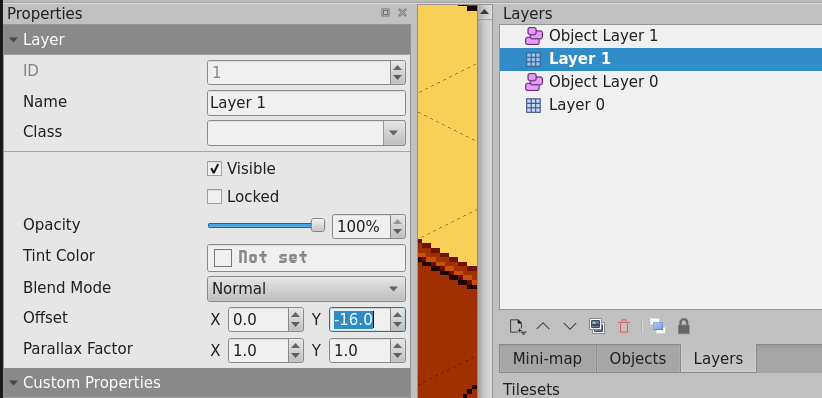Viewport: 822px width, 398px height.
Task: Click the Tilesets panel title
Action: pos(531,389)
